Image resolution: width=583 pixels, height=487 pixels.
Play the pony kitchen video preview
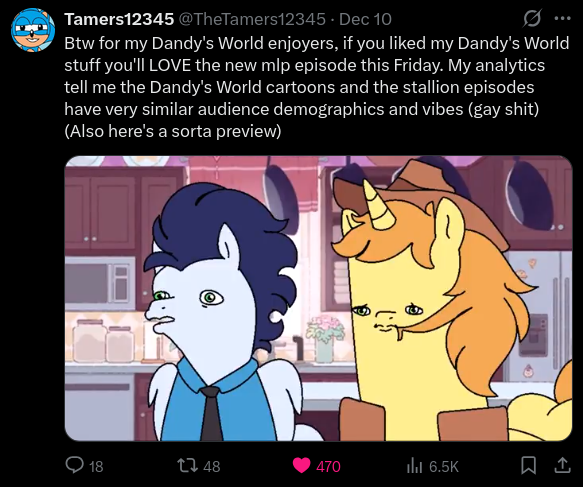coord(318,298)
